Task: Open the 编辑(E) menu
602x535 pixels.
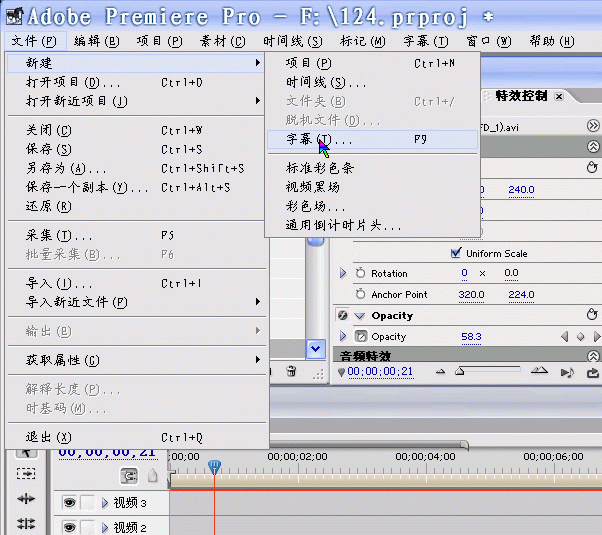Action: 97,41
